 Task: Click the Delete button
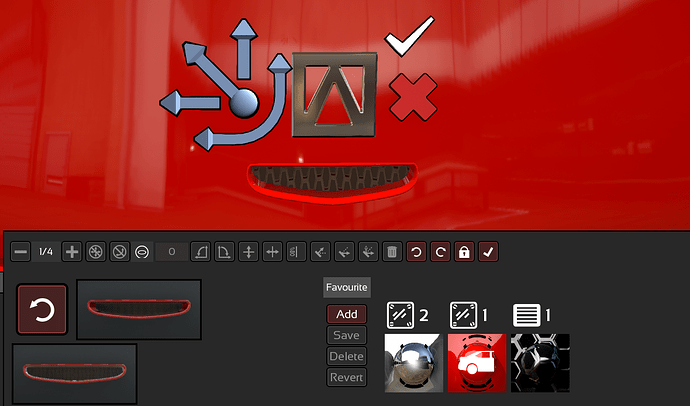(347, 356)
